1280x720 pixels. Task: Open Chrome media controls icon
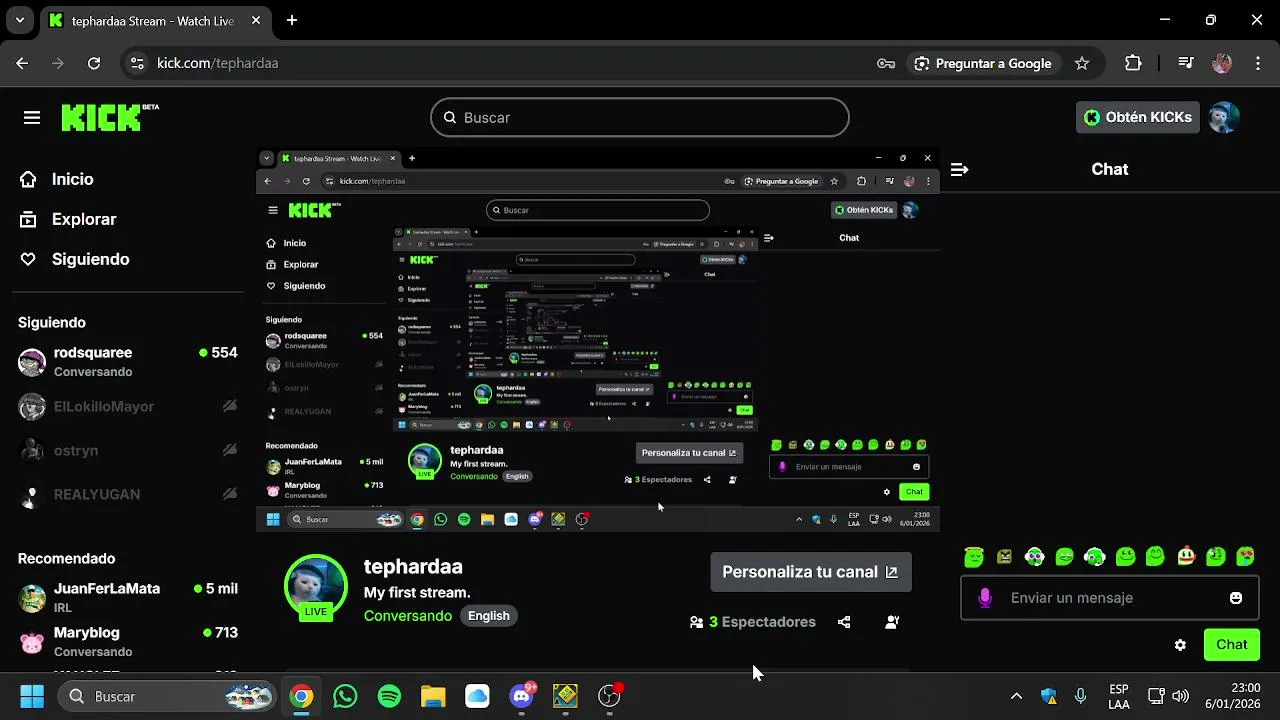point(1186,63)
